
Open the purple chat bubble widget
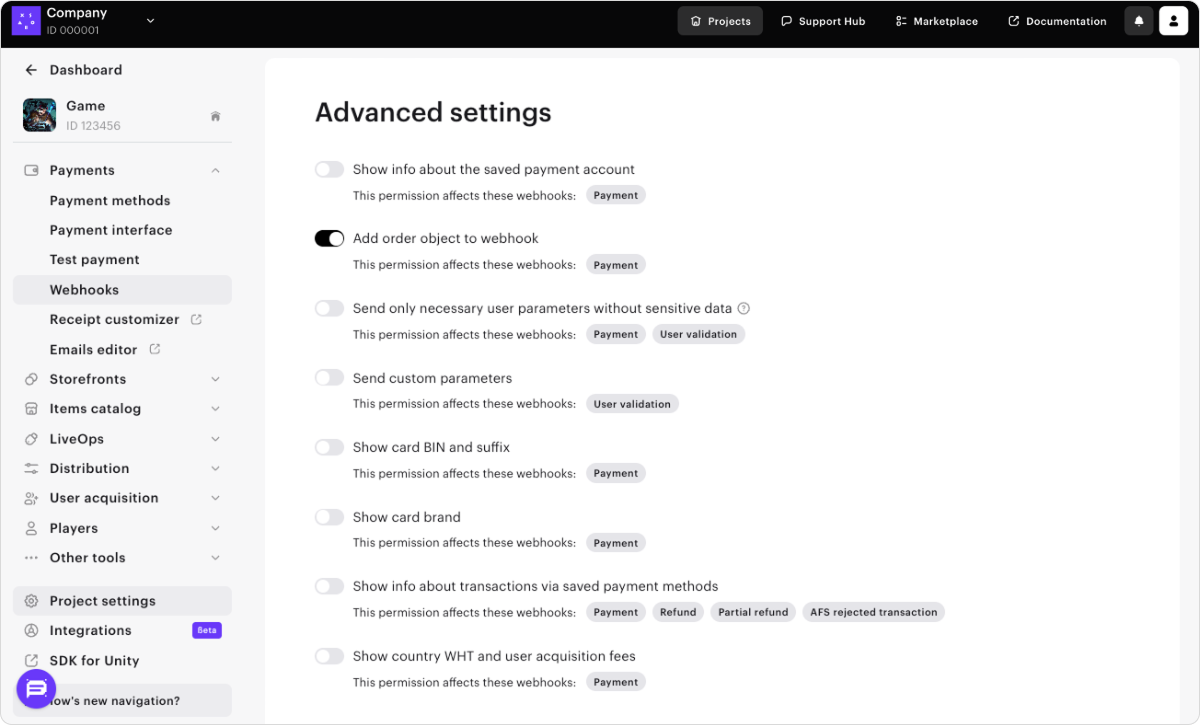tap(36, 689)
